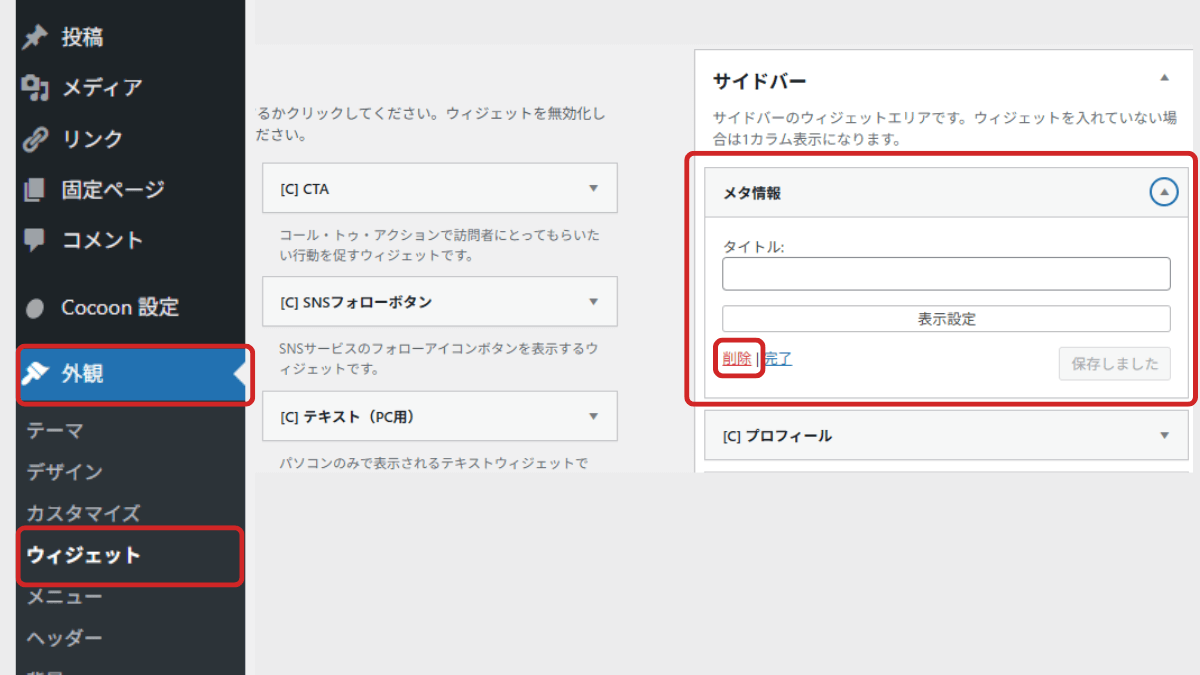Expand the [C] テキスト（PC用） widget arrow
1200x675 pixels.
pyautogui.click(x=593, y=416)
